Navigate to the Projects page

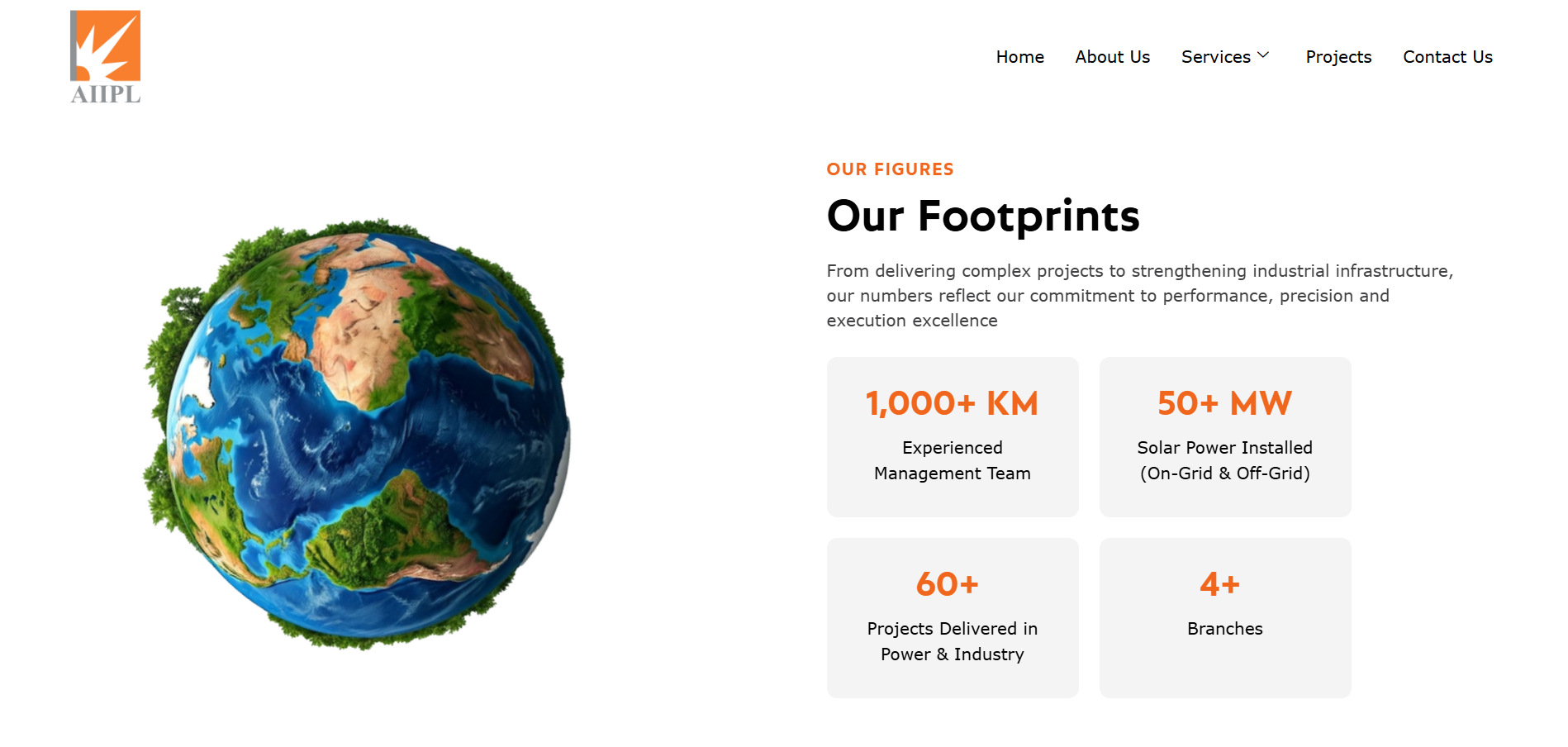[1338, 57]
